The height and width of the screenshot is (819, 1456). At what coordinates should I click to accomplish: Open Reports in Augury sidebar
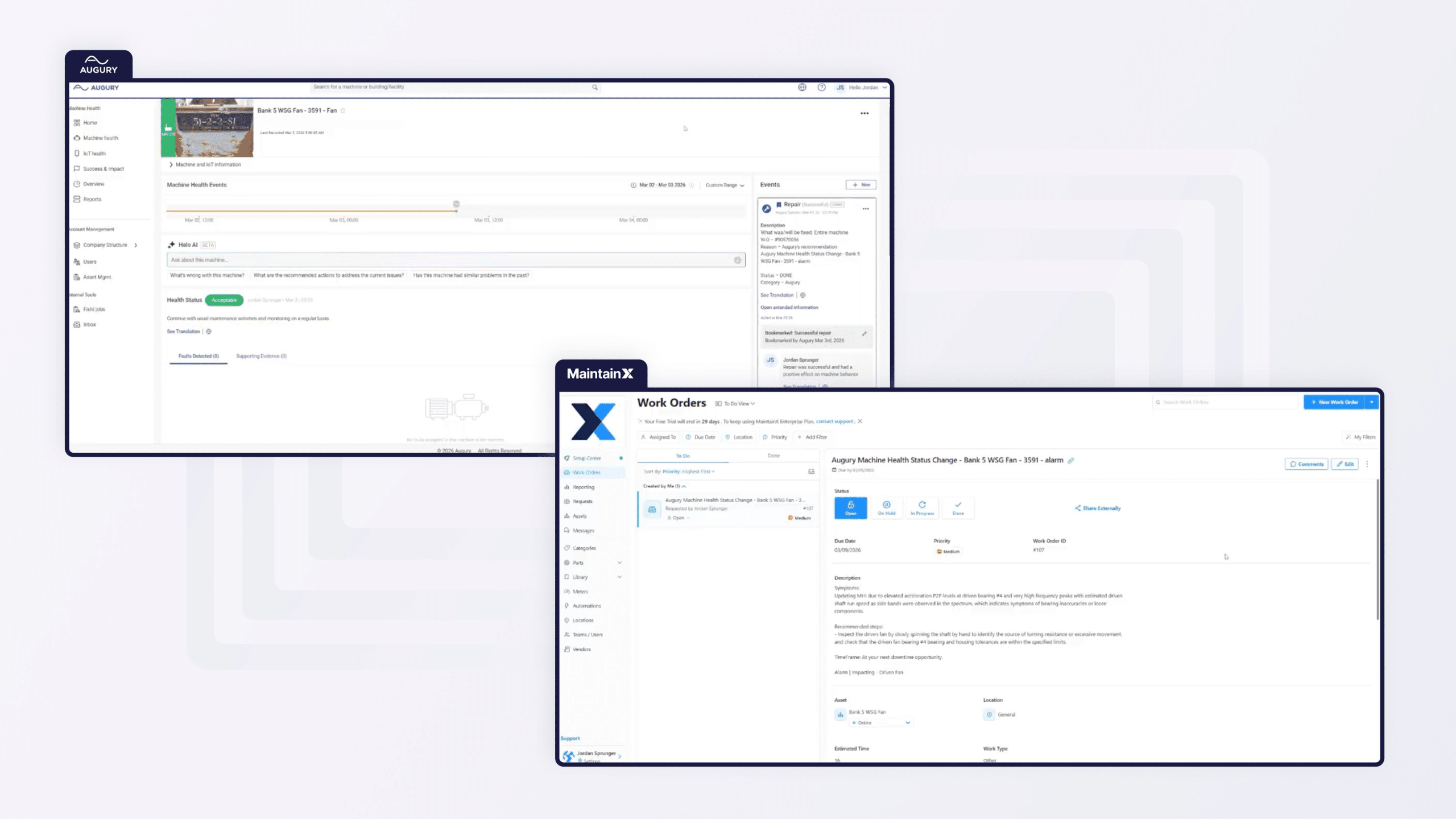pyautogui.click(x=87, y=200)
